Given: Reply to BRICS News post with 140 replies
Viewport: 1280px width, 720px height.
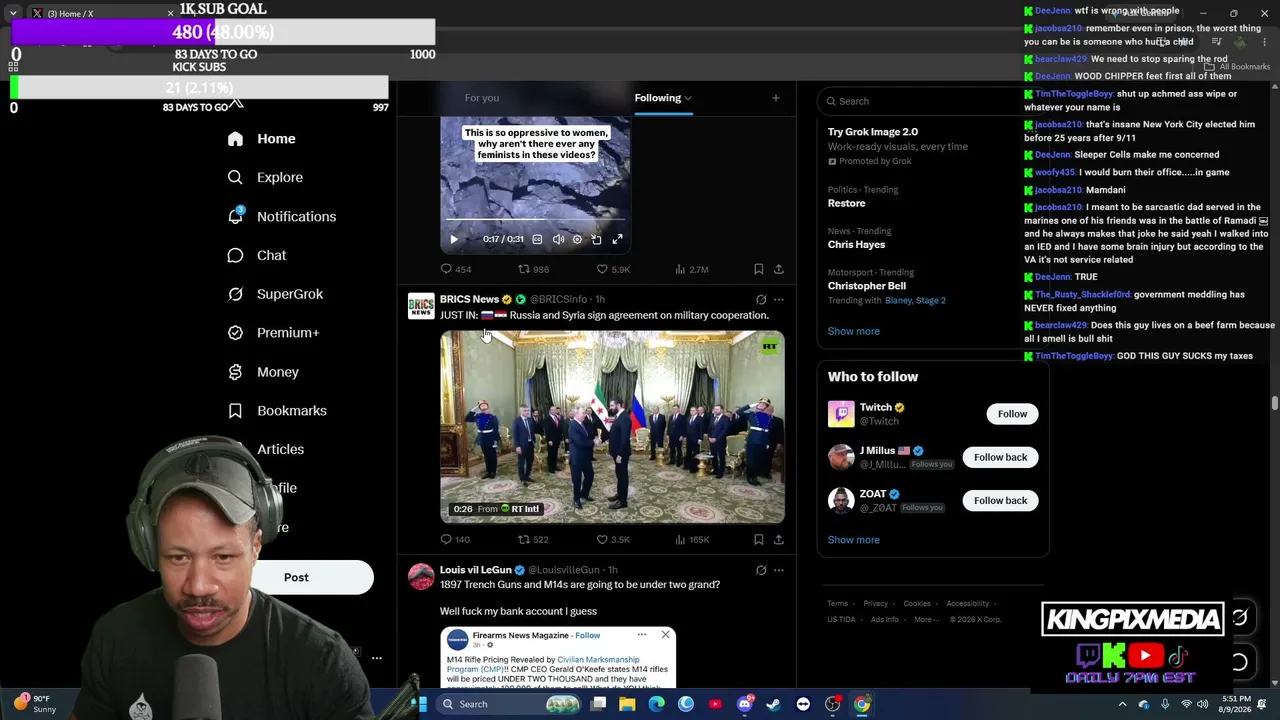Looking at the screenshot, I should (455, 539).
